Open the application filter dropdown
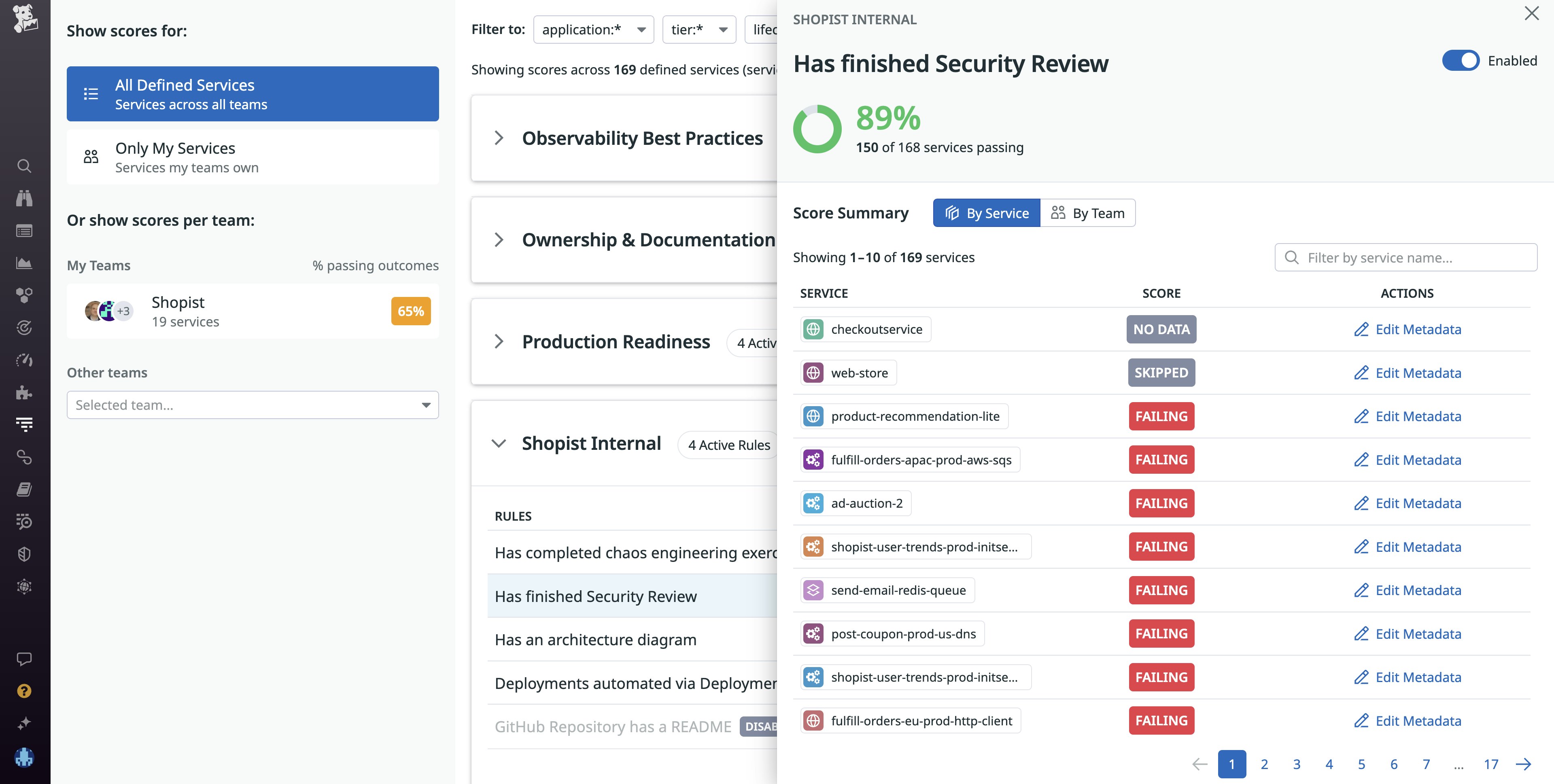 pyautogui.click(x=594, y=30)
